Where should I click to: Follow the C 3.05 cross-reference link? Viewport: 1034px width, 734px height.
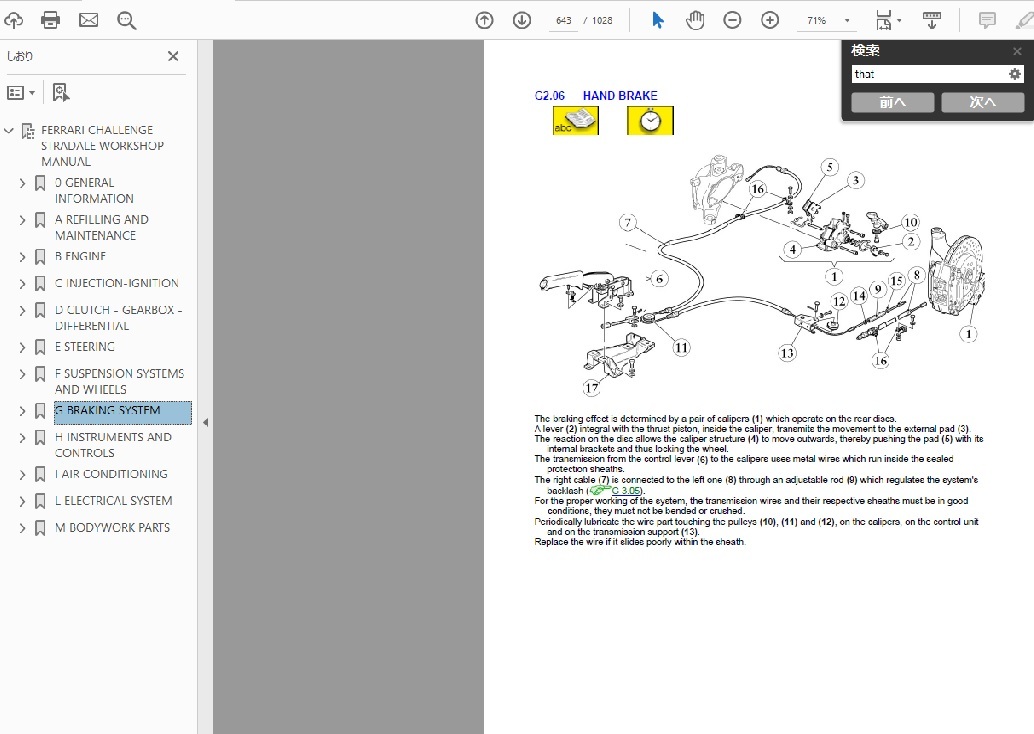[625, 491]
